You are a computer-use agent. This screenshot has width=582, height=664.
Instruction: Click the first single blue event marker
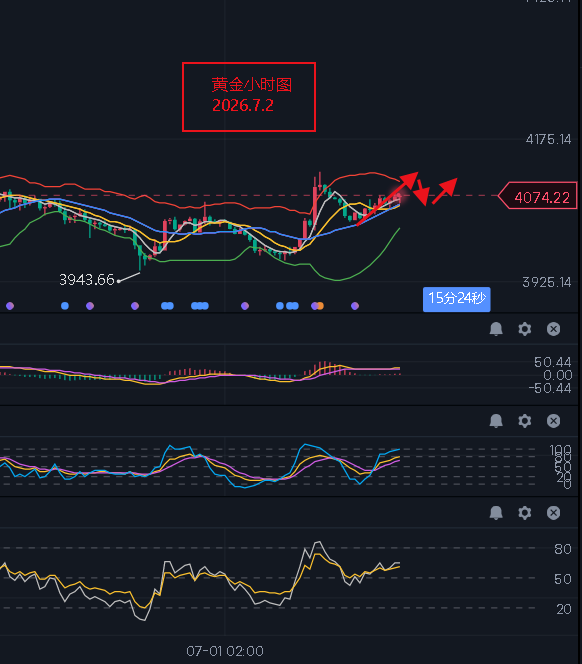pos(65,306)
